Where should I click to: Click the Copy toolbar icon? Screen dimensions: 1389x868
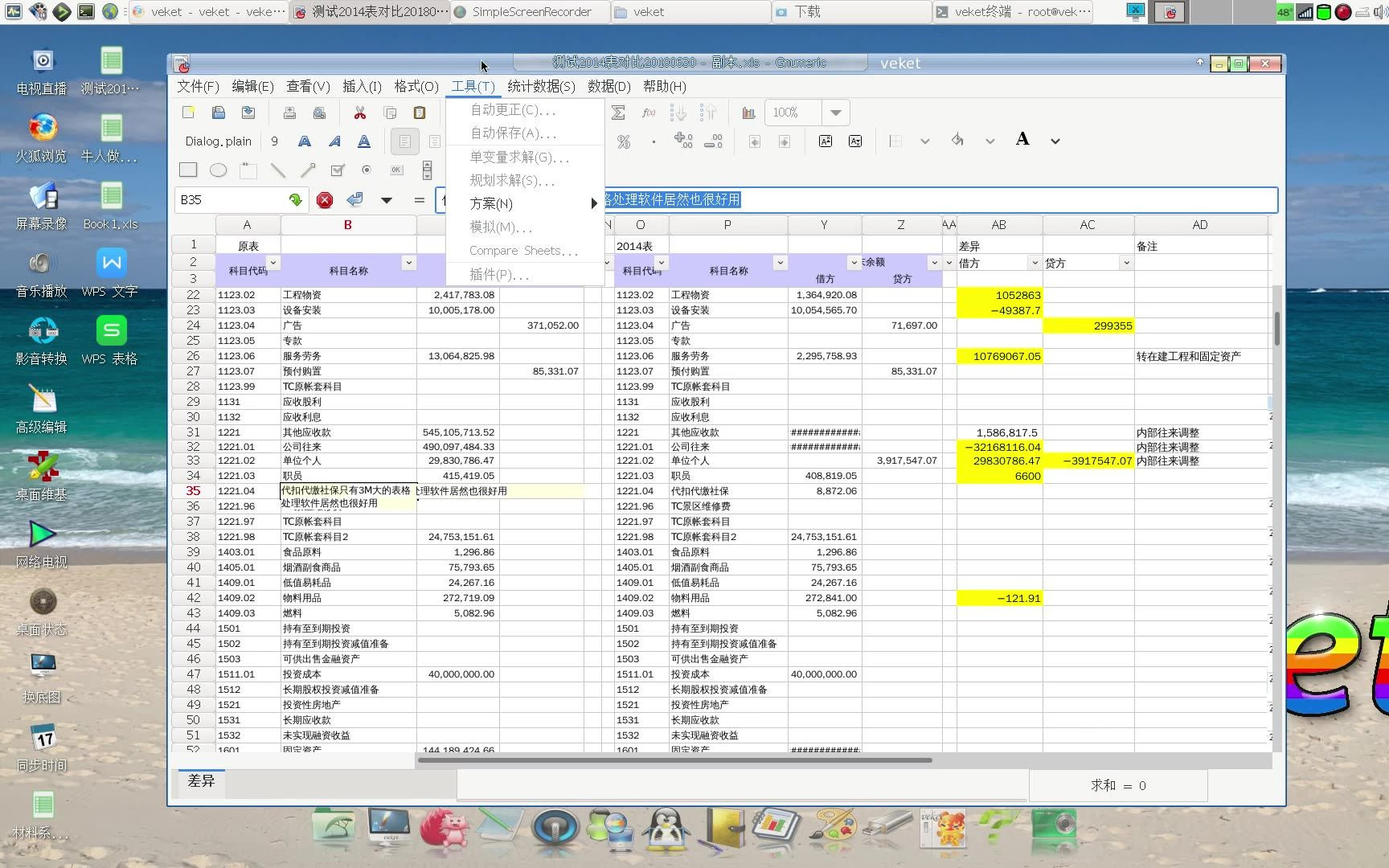[x=390, y=113]
